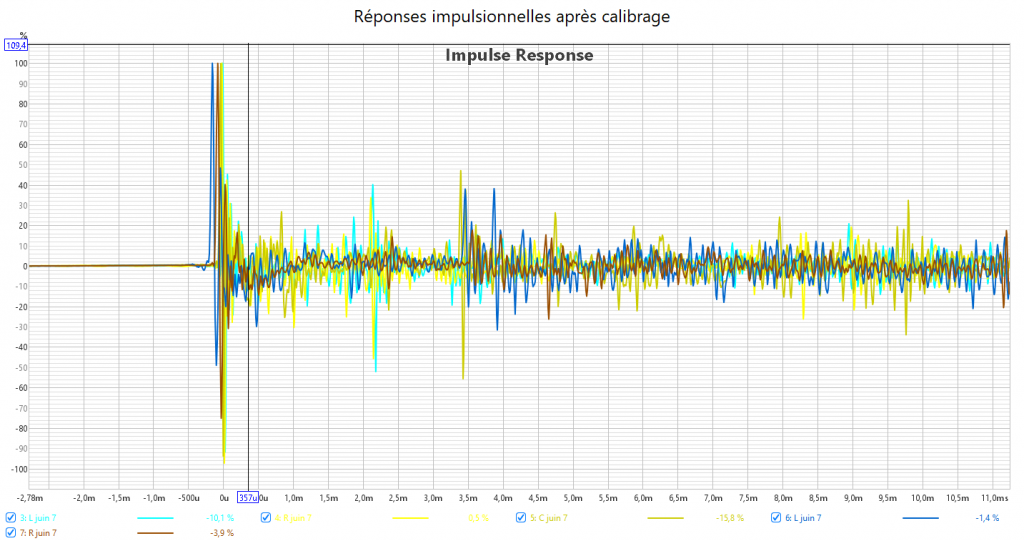The height and width of the screenshot is (541, 1024).
Task: Click the 11,0ms tick on the time axis
Action: click(x=993, y=497)
